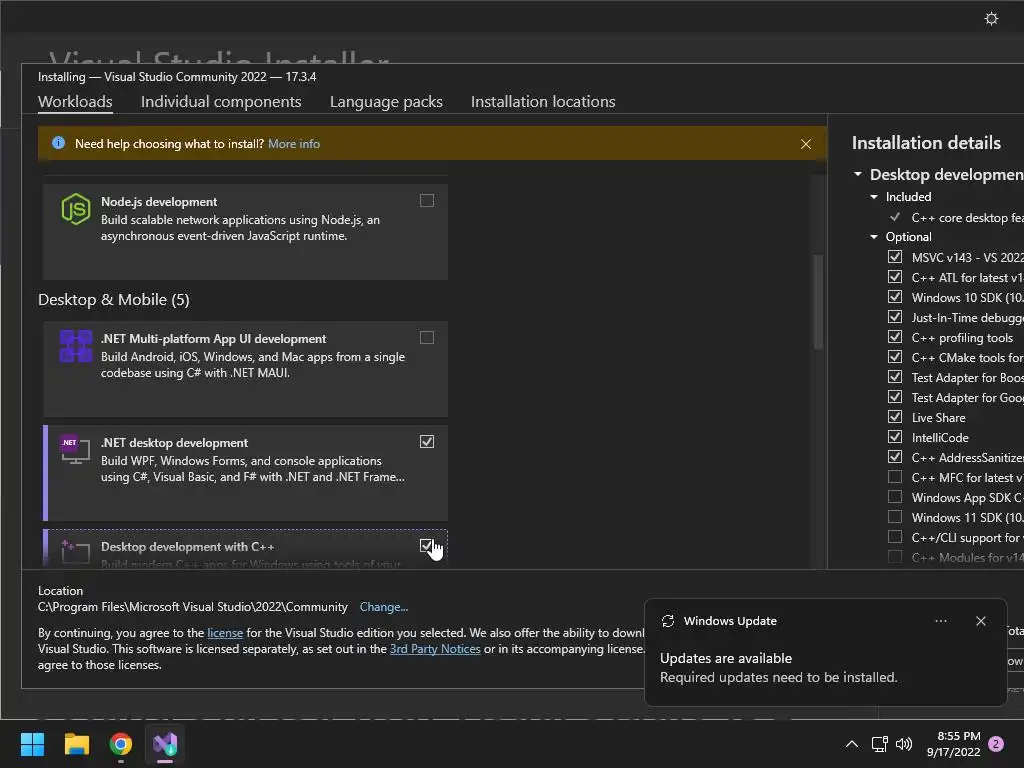Switch to the Workloads tab
The width and height of the screenshot is (1024, 768).
tap(75, 102)
